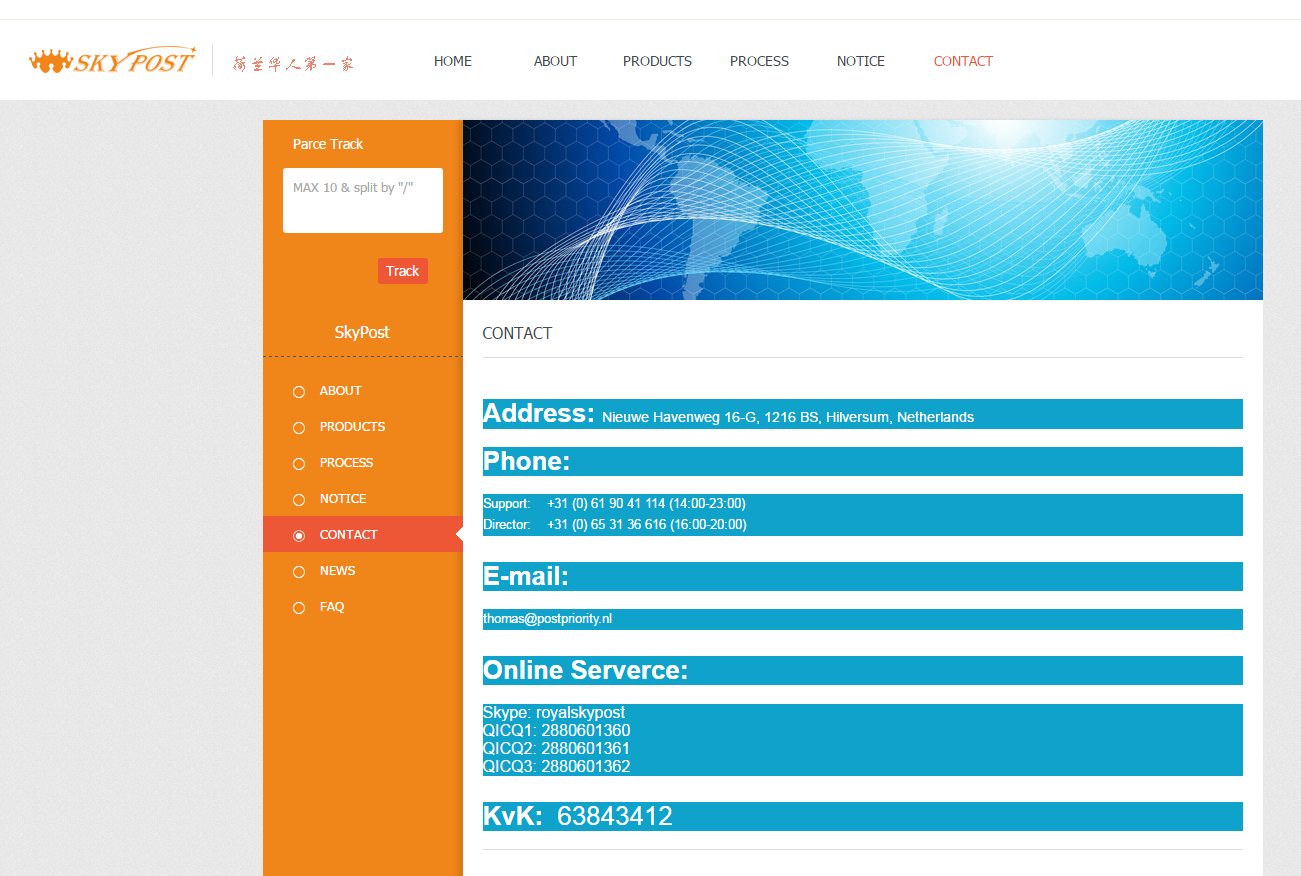
Task: Click the thomas@postpriority.nl email address
Action: (547, 619)
